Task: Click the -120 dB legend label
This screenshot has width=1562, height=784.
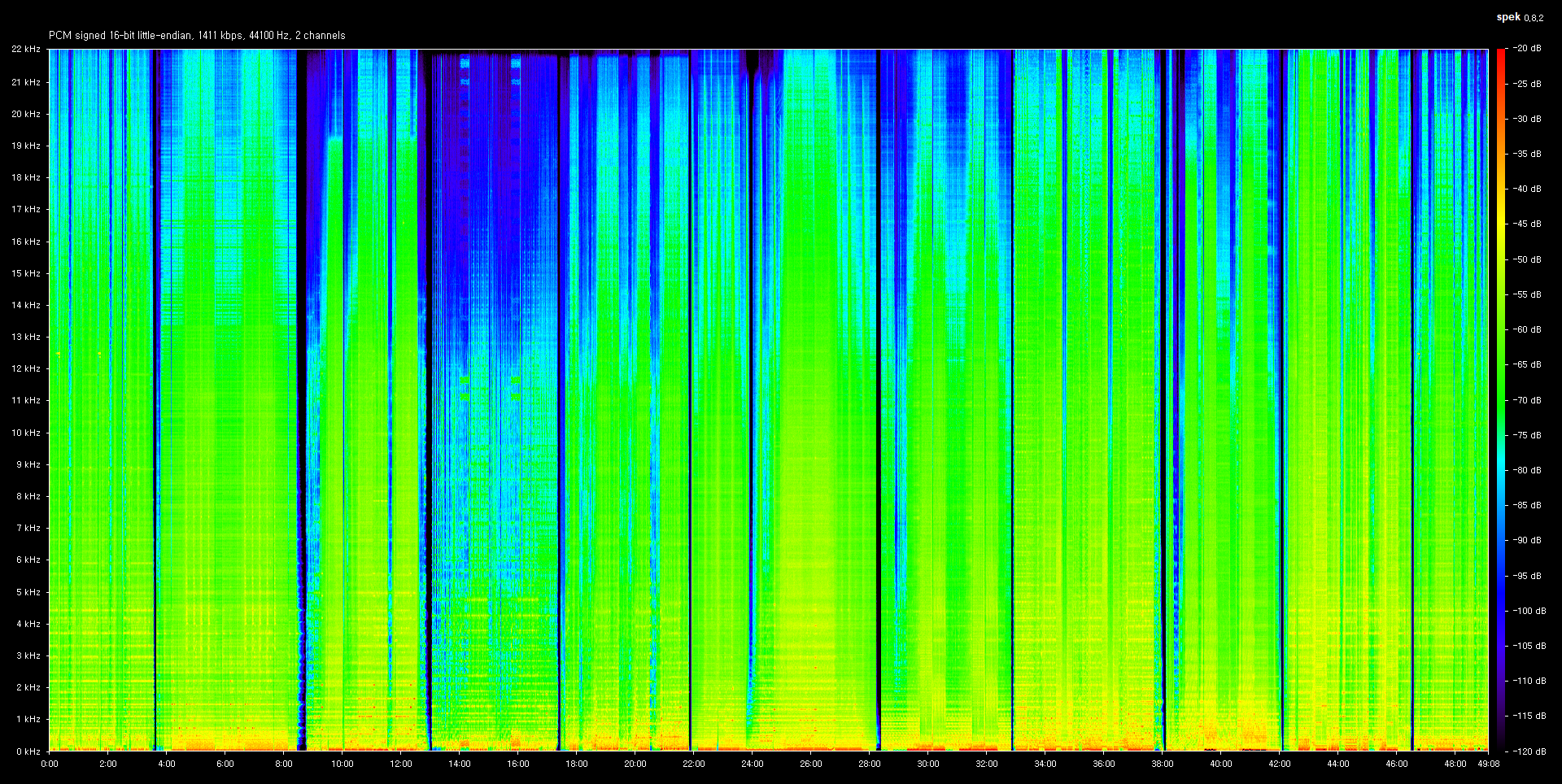Action: tap(1529, 751)
